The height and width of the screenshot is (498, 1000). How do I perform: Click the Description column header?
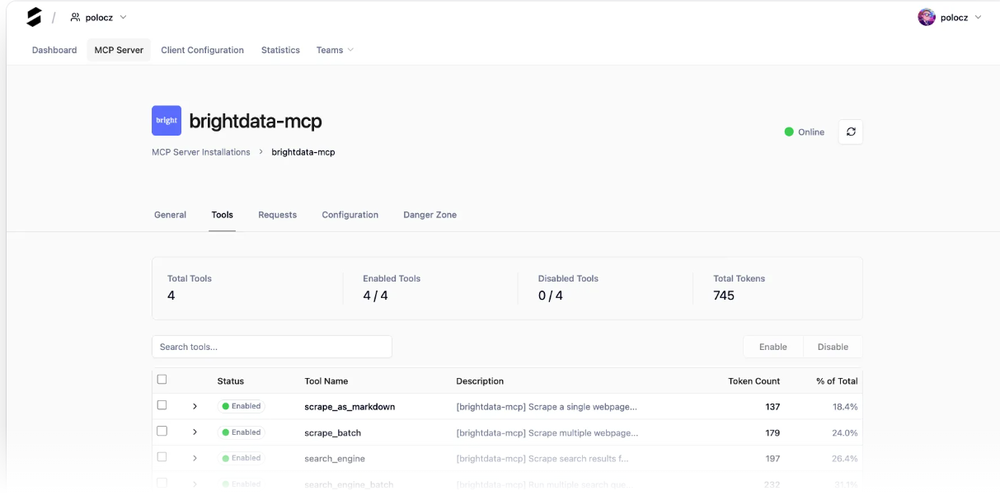click(x=480, y=381)
